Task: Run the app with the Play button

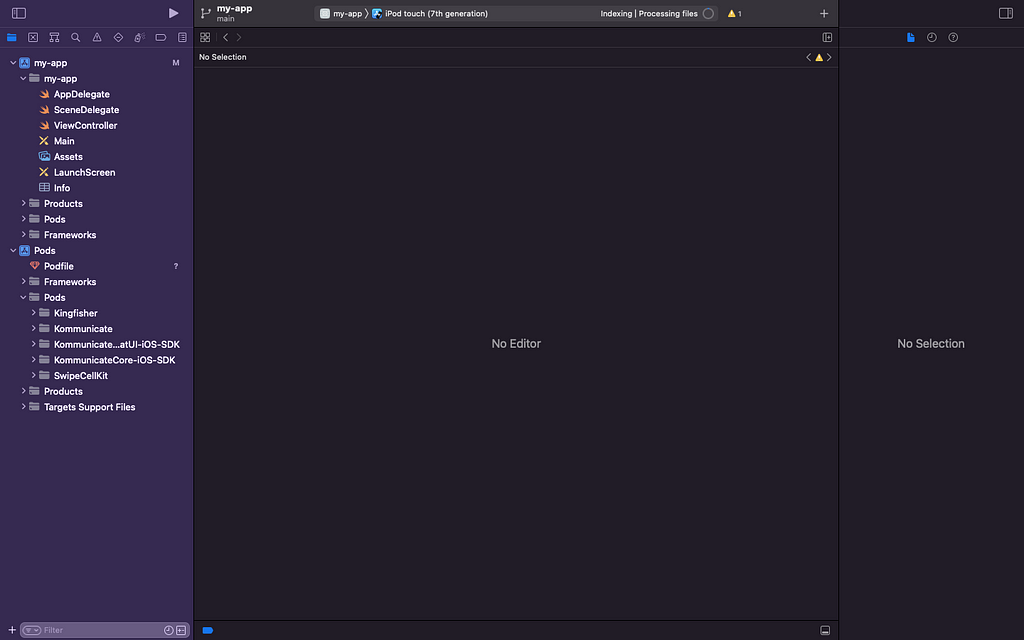Action: [x=173, y=13]
